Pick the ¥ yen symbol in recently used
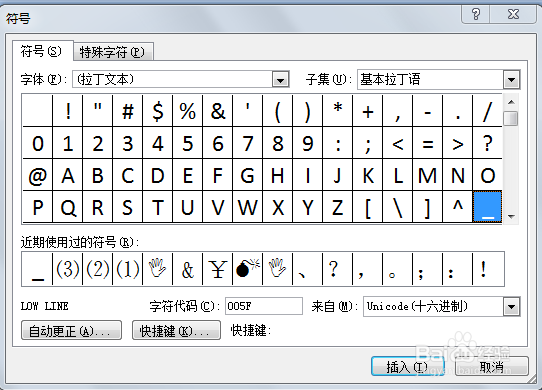Viewport: 542px width, 390px height. (x=218, y=269)
